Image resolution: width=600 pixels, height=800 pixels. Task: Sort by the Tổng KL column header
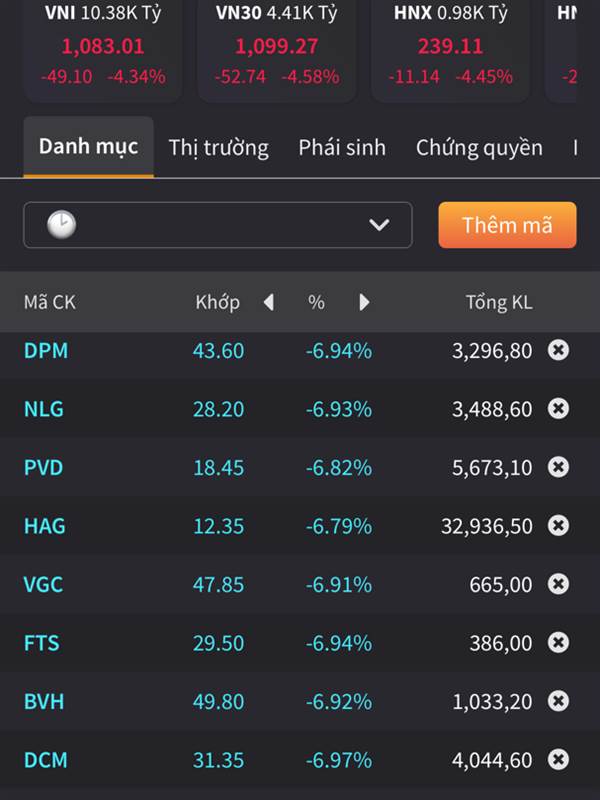tap(499, 303)
